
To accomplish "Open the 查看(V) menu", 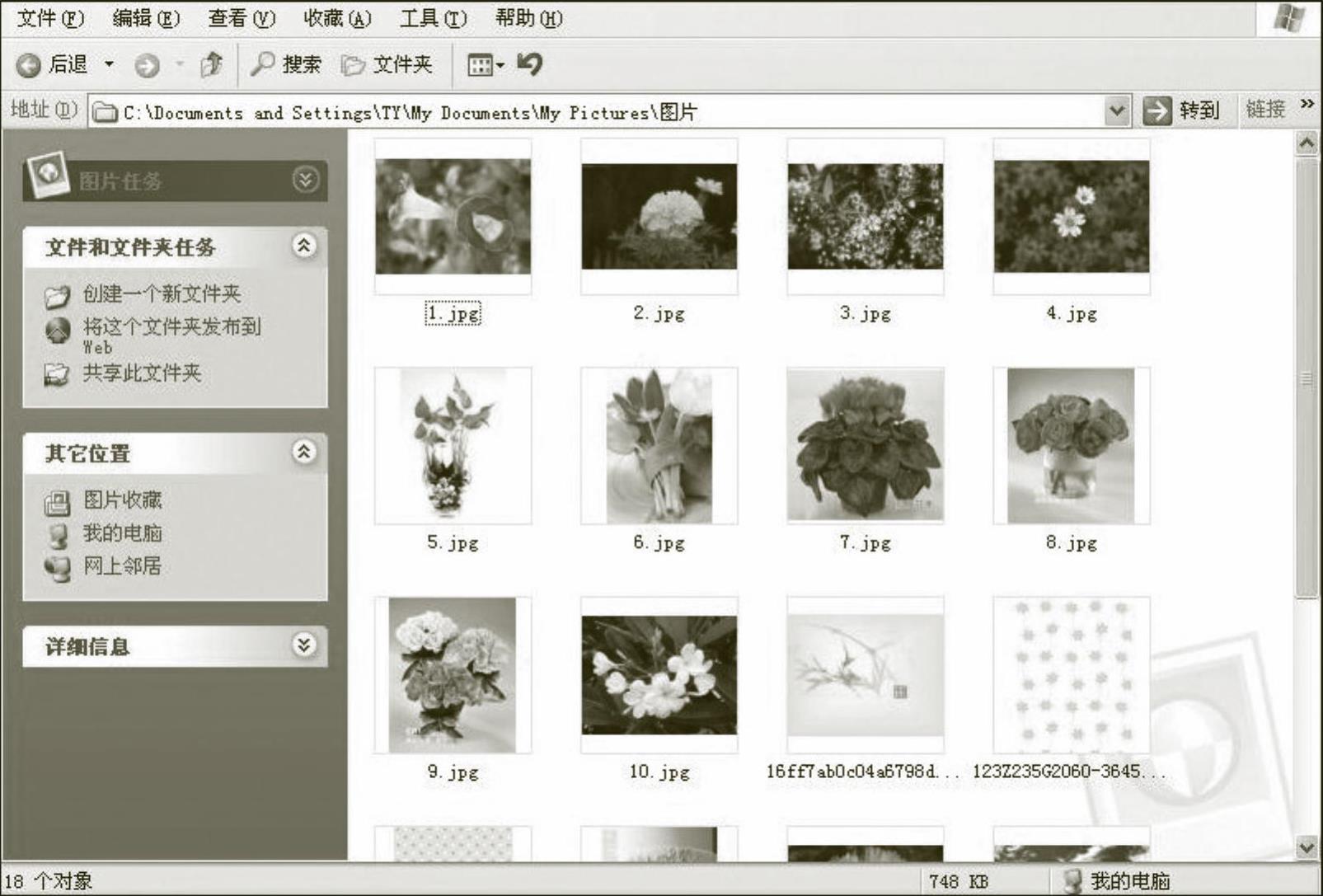I will pyautogui.click(x=242, y=18).
